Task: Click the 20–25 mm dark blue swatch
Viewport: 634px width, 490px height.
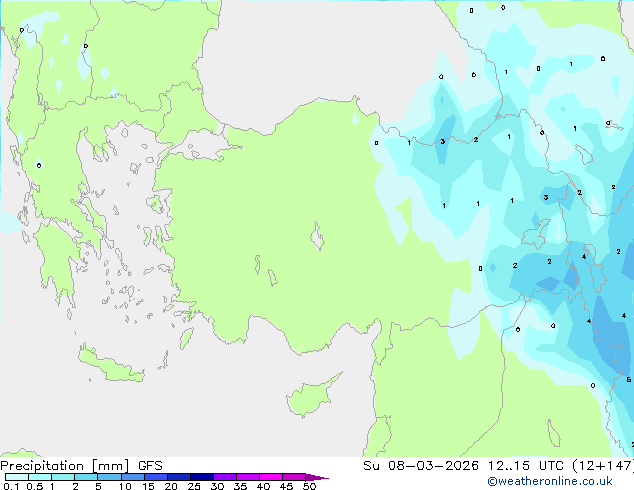Action: coord(178,477)
